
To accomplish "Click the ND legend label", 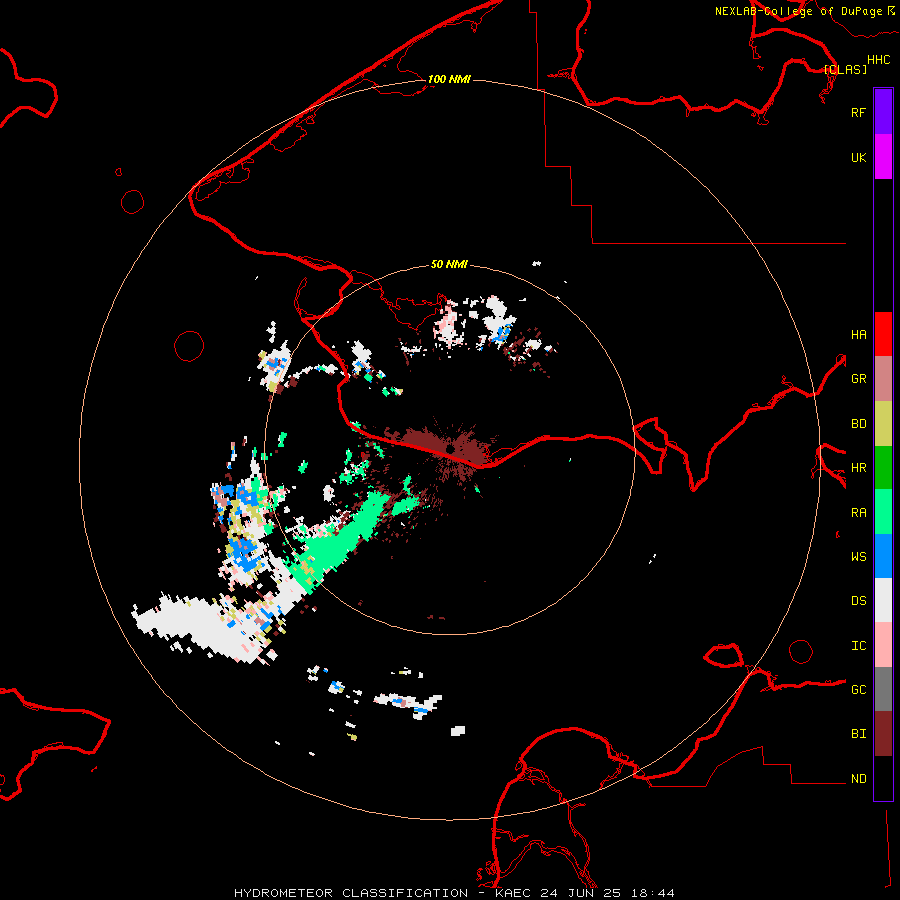I will click(858, 779).
